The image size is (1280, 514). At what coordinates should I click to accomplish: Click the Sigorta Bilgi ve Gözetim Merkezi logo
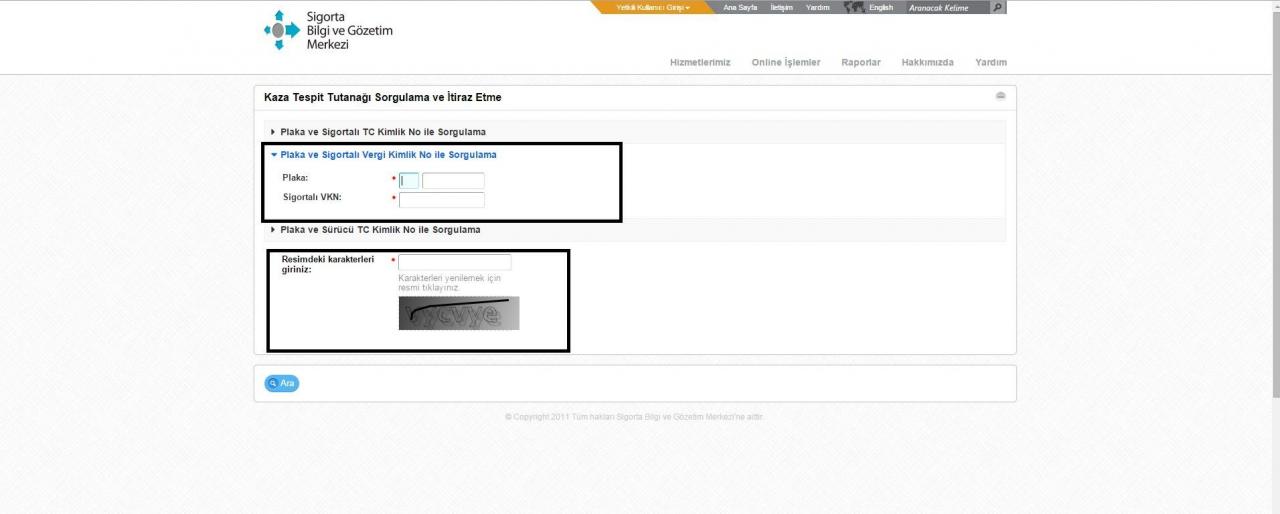pos(327,30)
